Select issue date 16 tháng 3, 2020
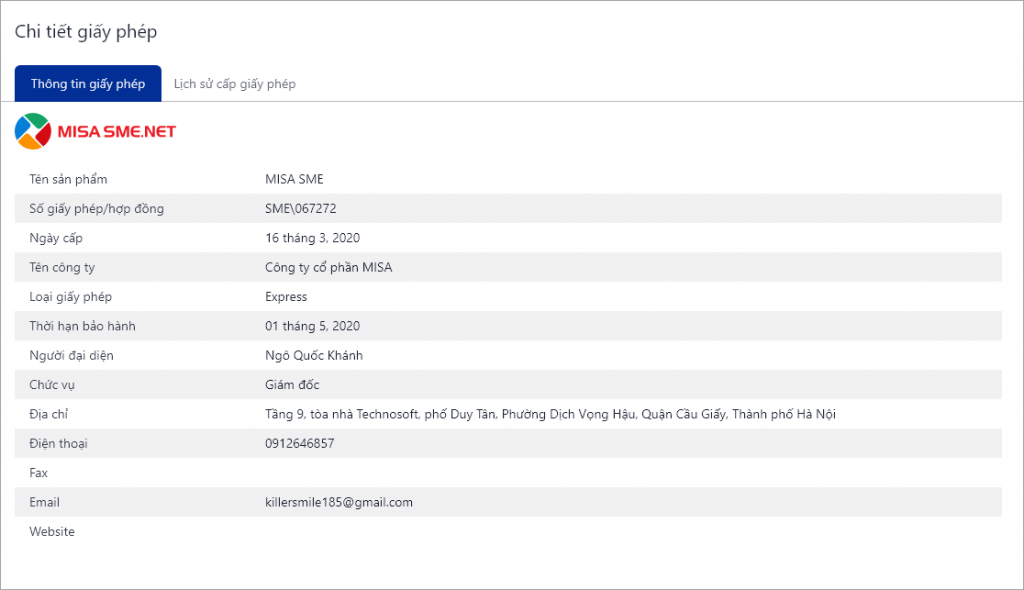Screen dimensions: 1024x590 tap(312, 238)
